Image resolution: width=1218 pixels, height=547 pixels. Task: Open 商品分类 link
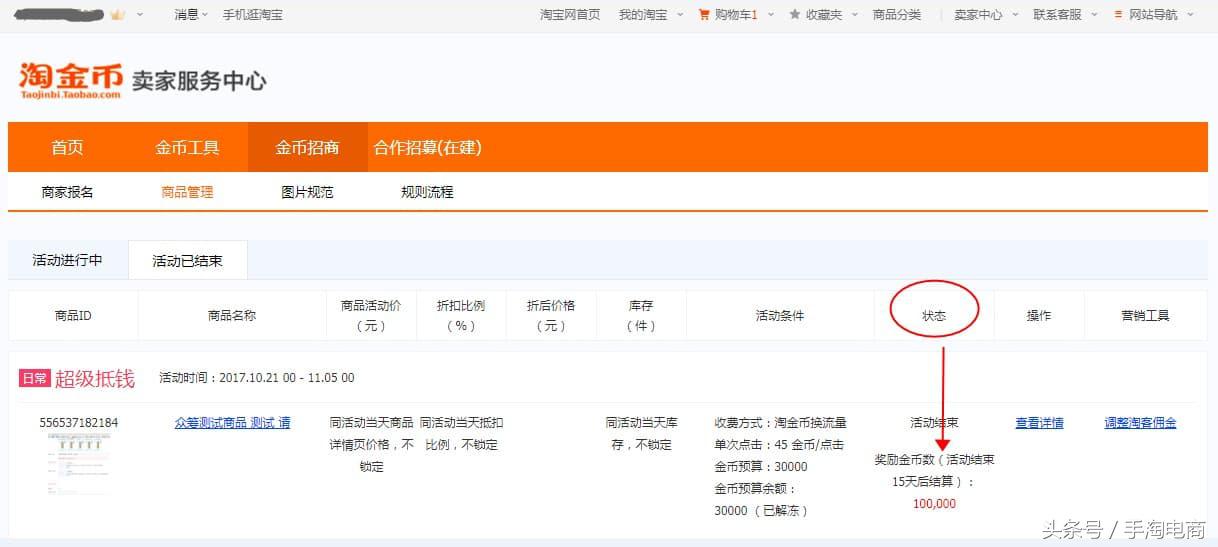897,15
